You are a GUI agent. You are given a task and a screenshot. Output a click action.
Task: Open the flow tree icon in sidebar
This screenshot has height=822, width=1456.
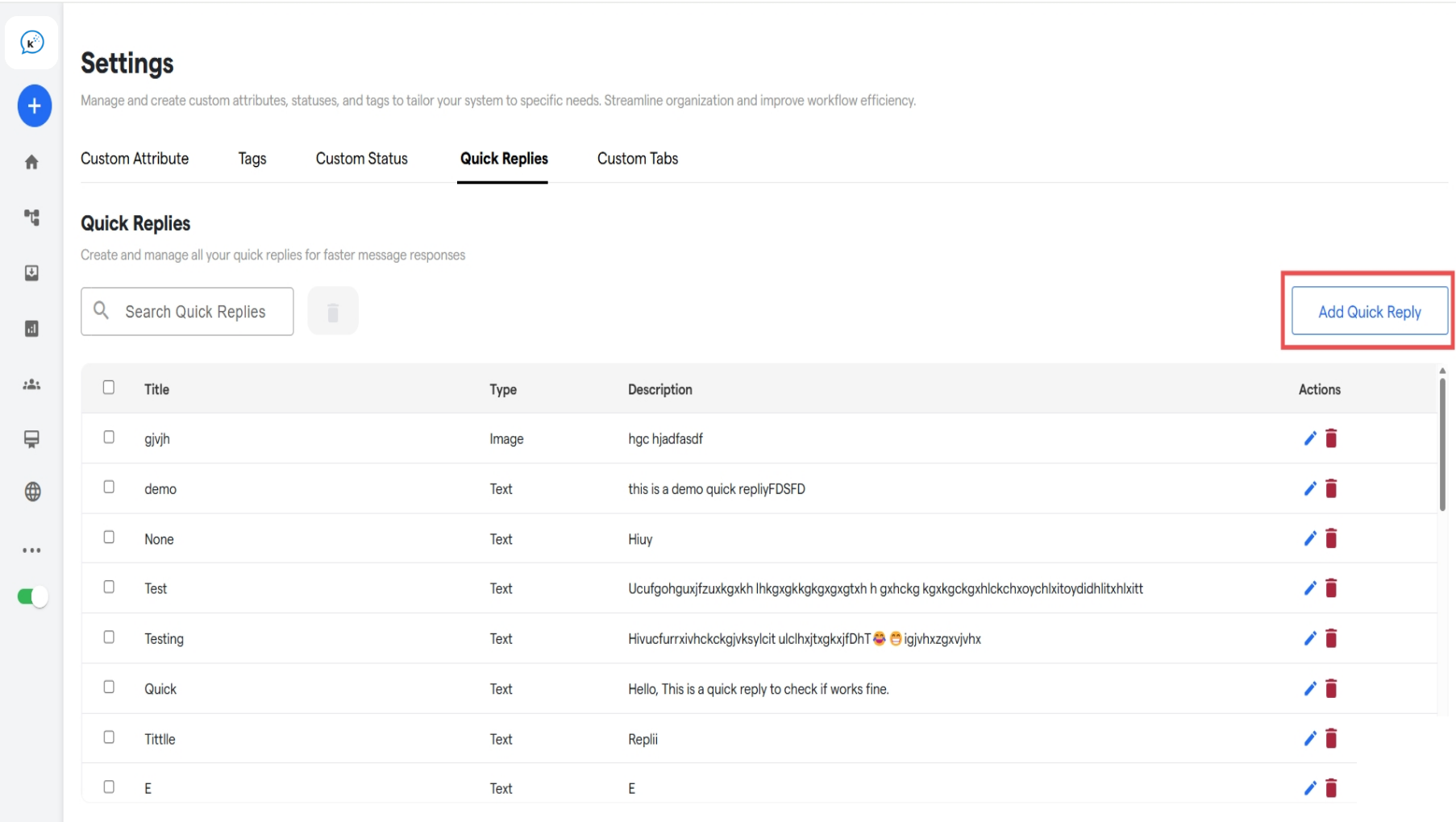tap(31, 218)
